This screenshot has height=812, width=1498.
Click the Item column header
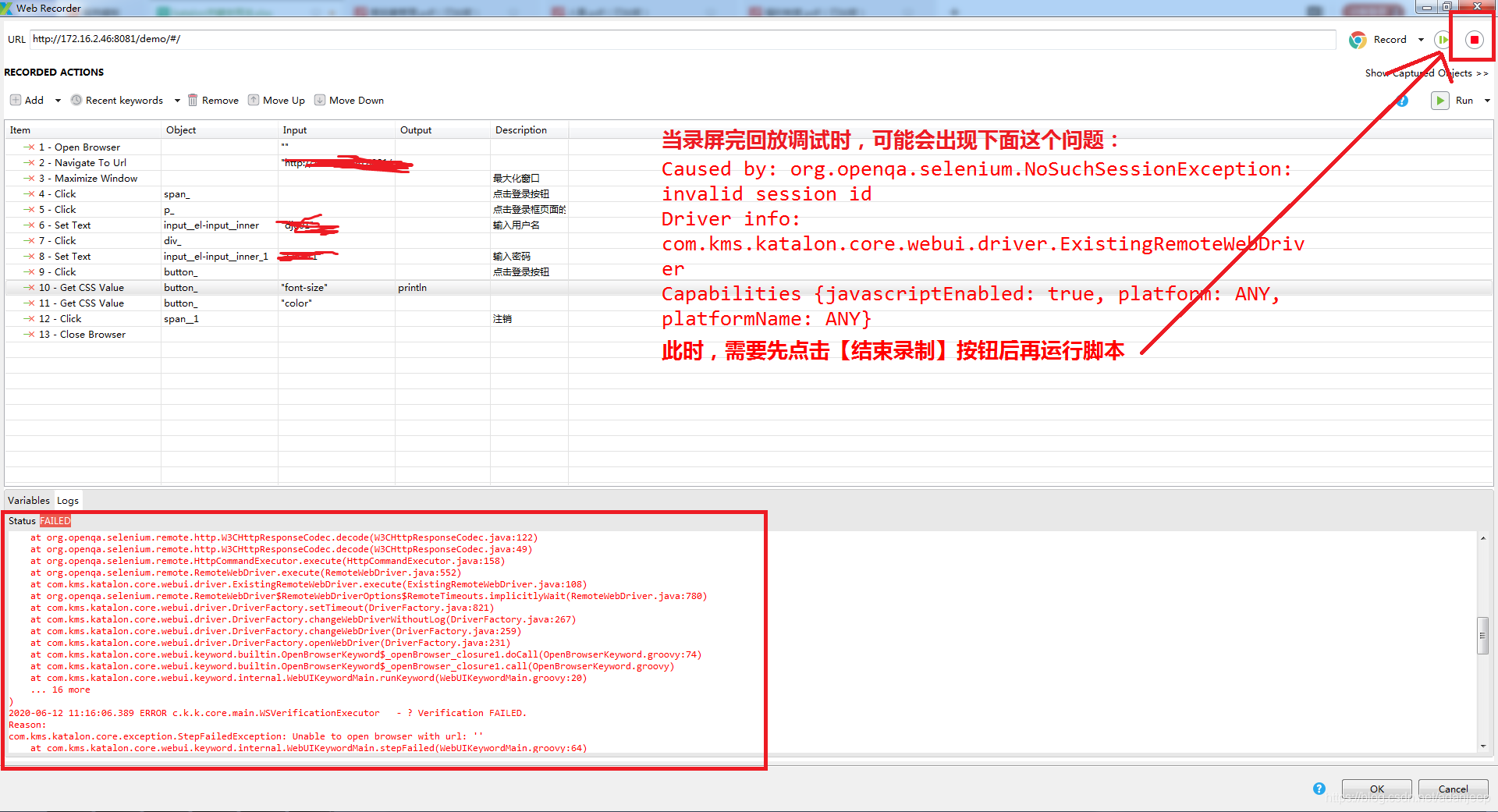[83, 130]
